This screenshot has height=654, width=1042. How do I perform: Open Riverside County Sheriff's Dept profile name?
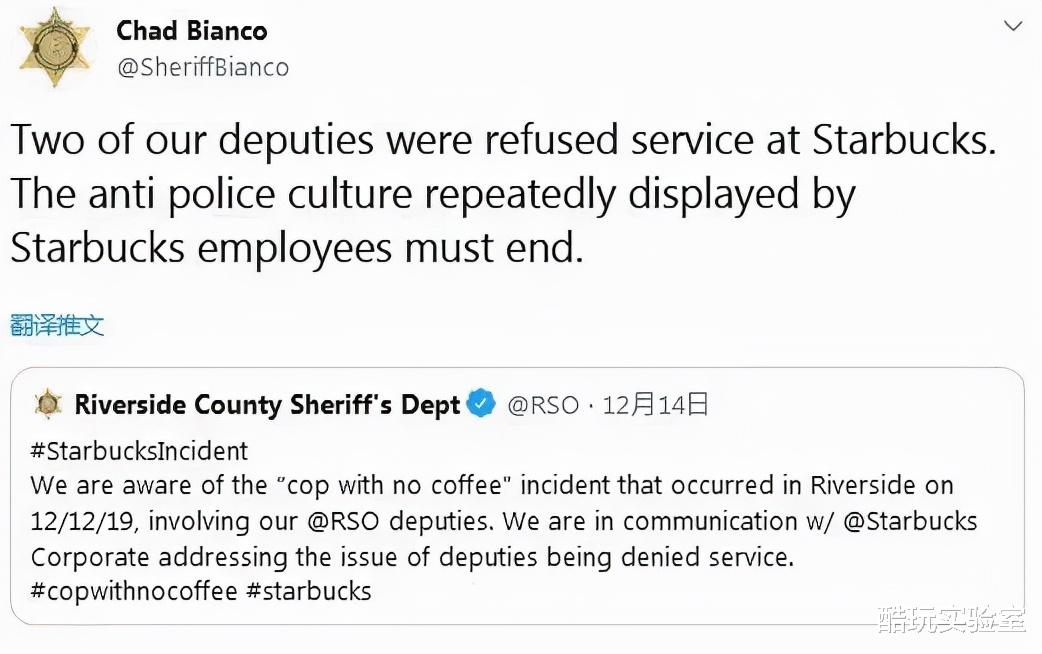[267, 405]
